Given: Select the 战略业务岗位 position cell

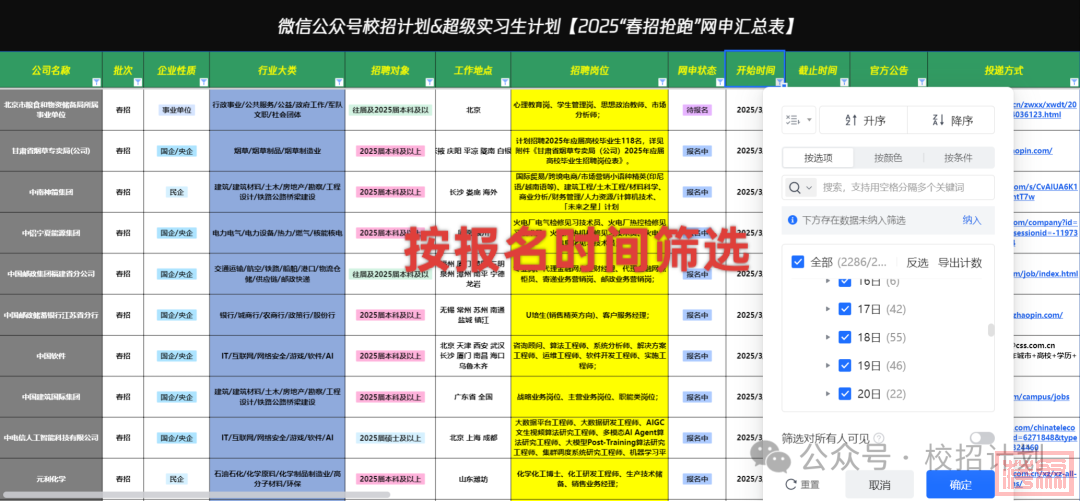Looking at the screenshot, I should coord(590,397).
